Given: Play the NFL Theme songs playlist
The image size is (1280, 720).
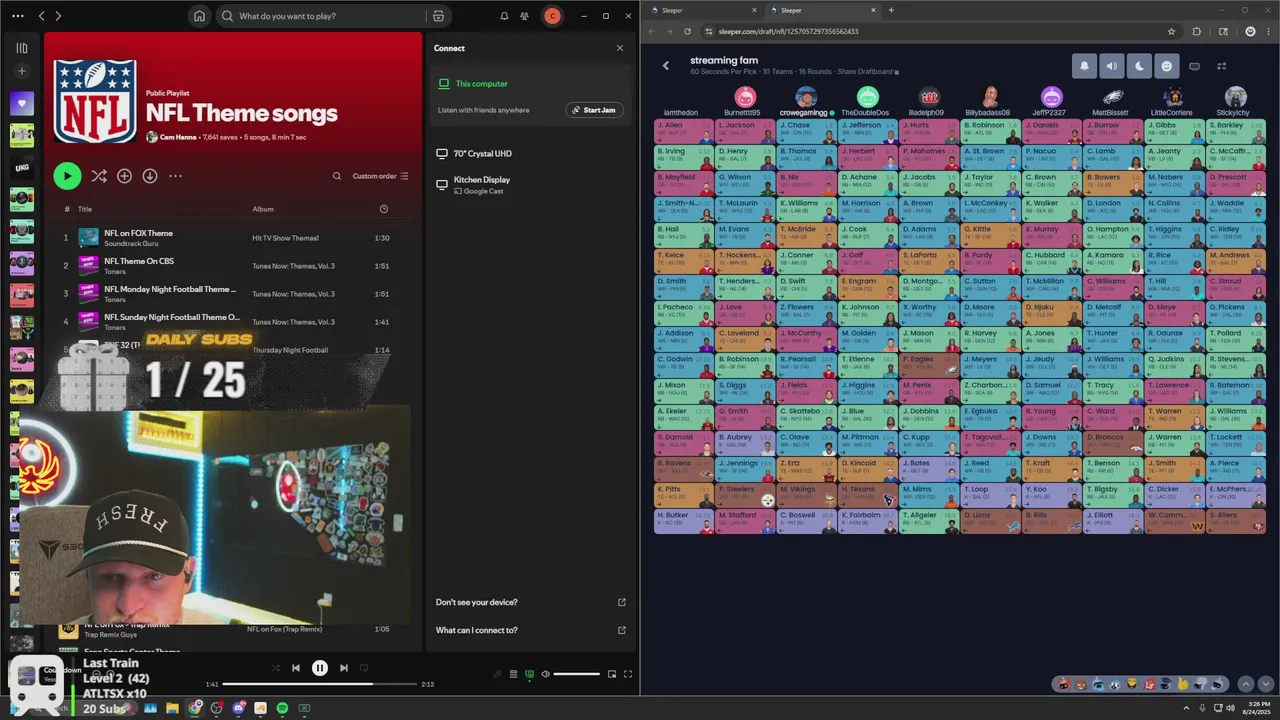Looking at the screenshot, I should click(x=67, y=176).
